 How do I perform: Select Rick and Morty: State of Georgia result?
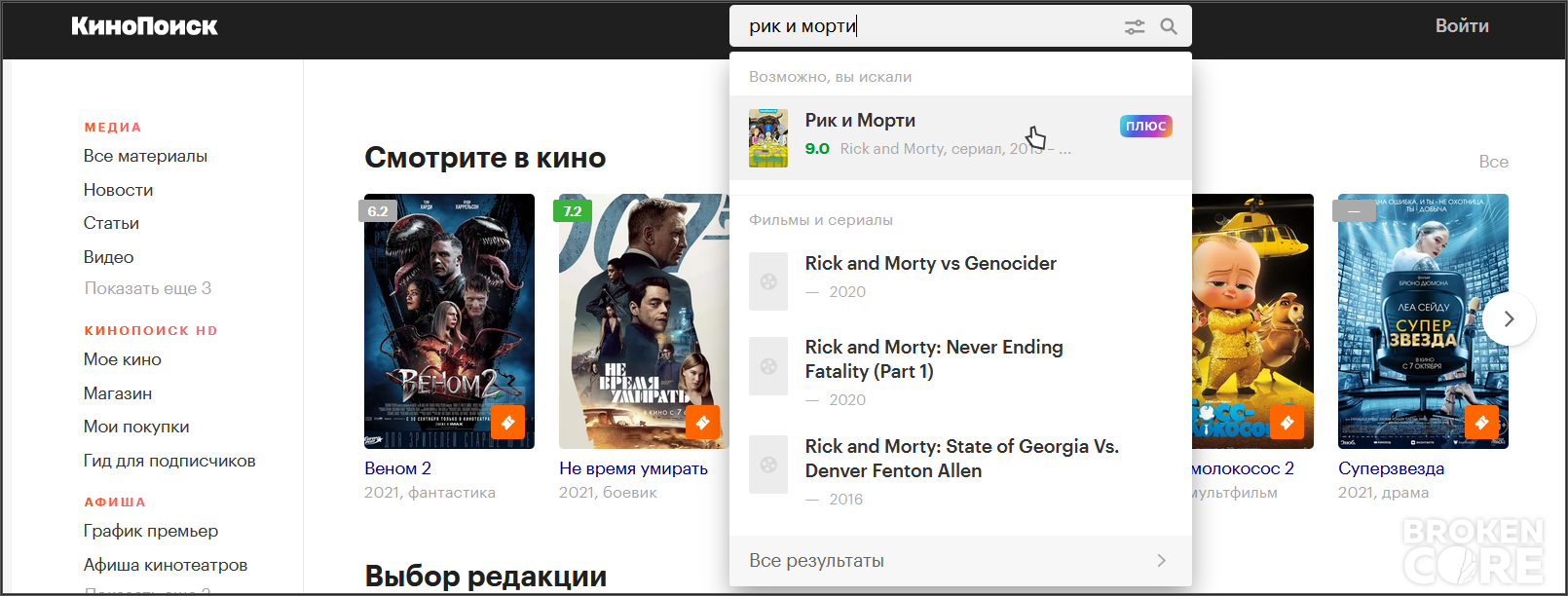tap(960, 471)
